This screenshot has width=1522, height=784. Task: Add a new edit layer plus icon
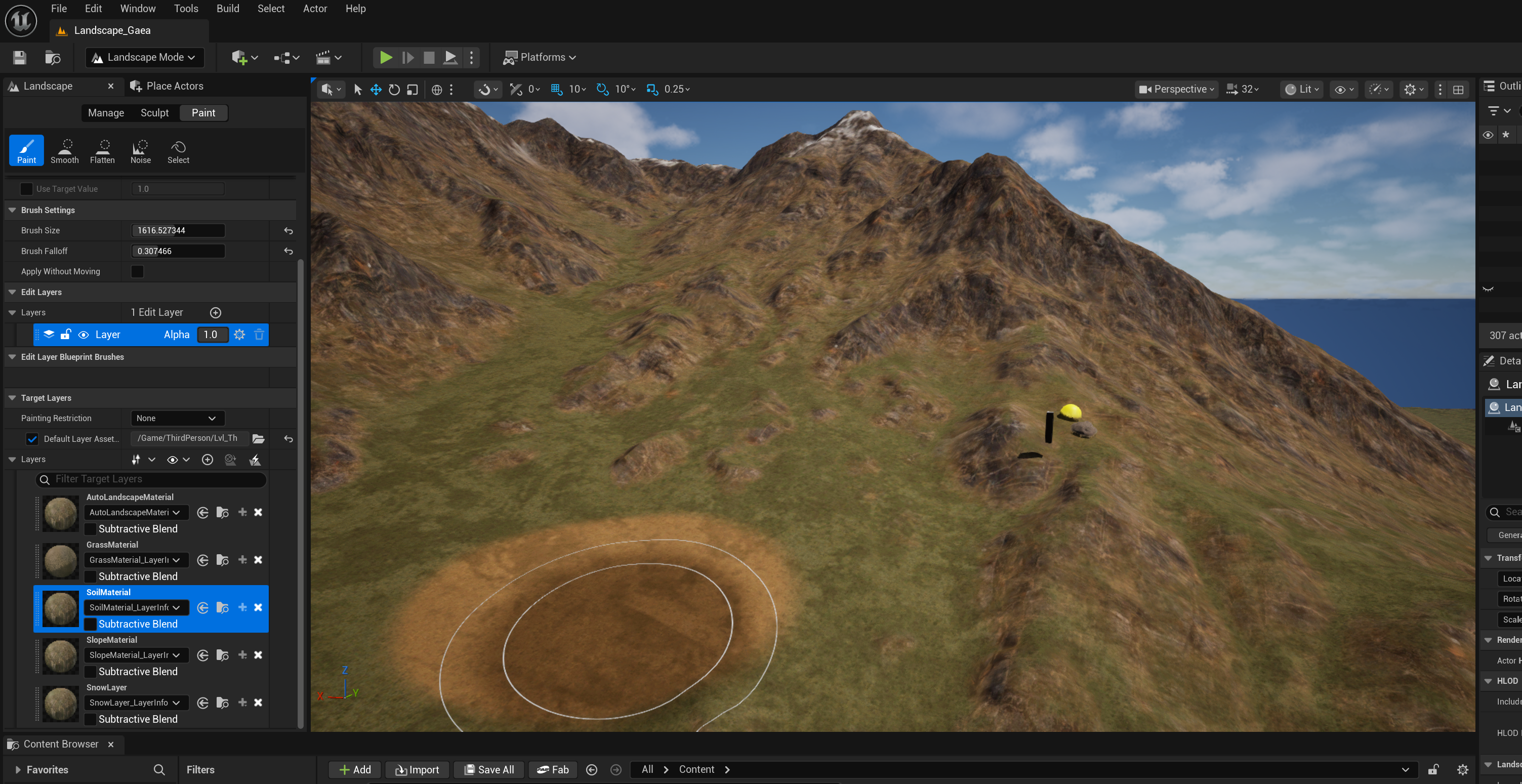216,312
